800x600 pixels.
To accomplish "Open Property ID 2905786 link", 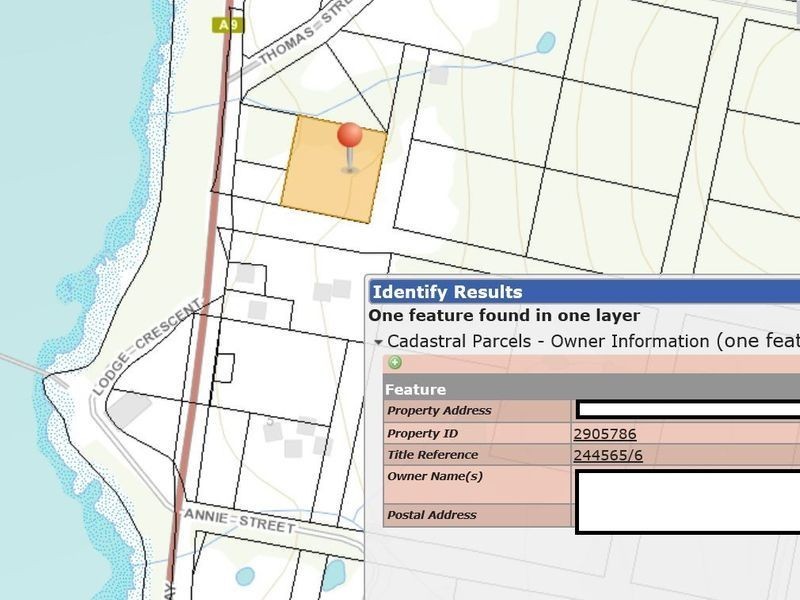I will 605,434.
